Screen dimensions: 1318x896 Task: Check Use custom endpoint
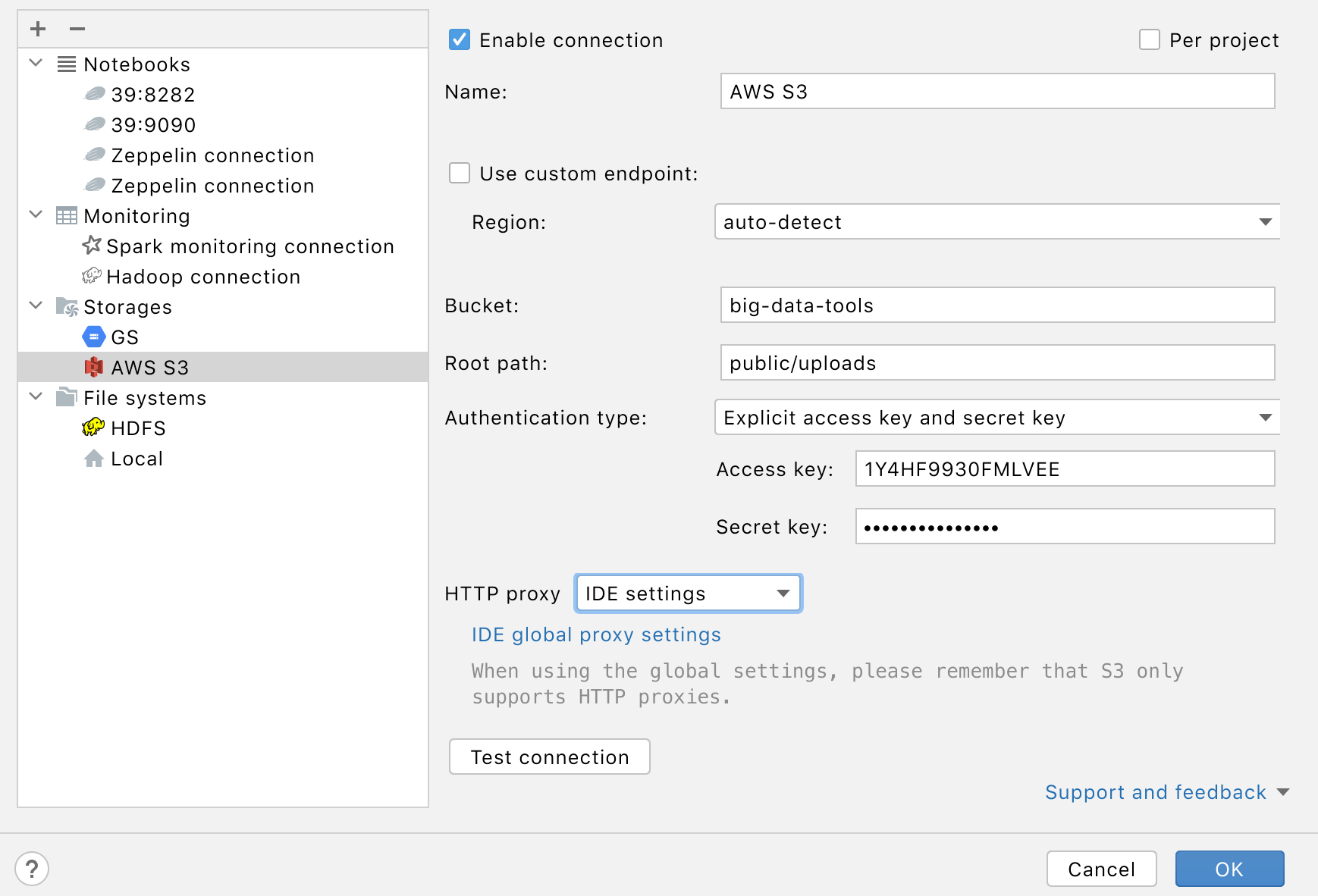coord(459,173)
